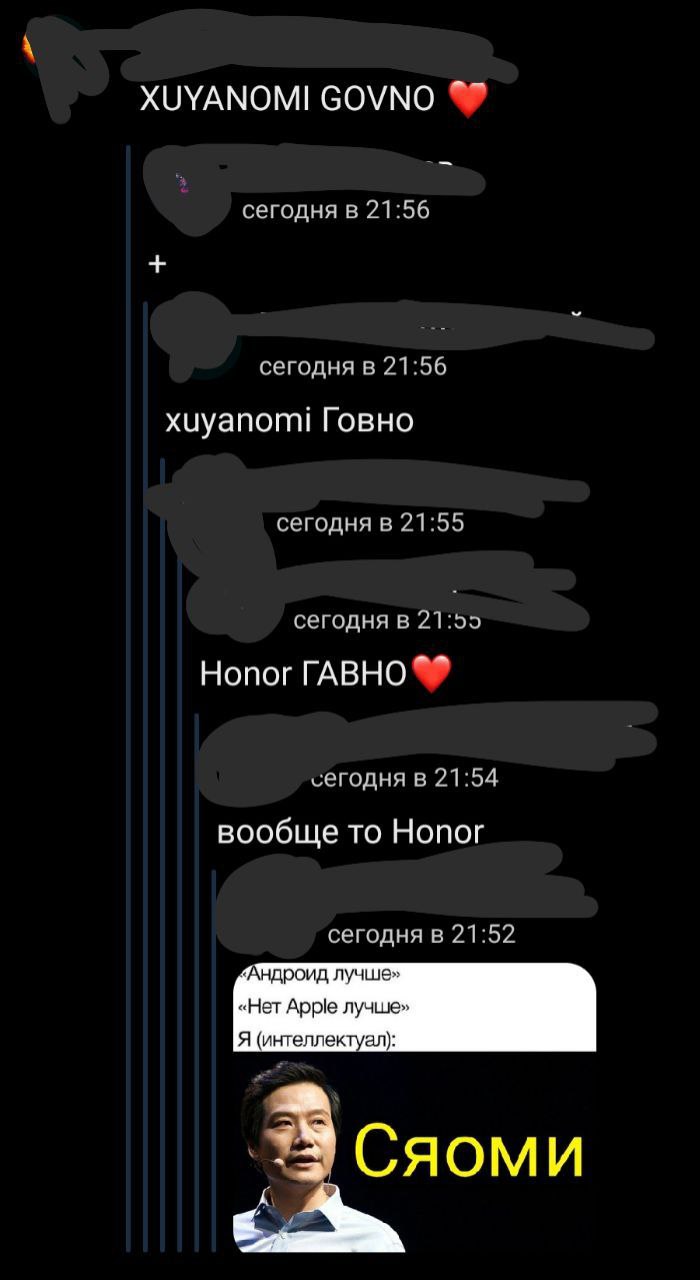The height and width of the screenshot is (1280, 700).
Task: Tap the "Honor ГАВНО" message text
Action: coord(304,674)
